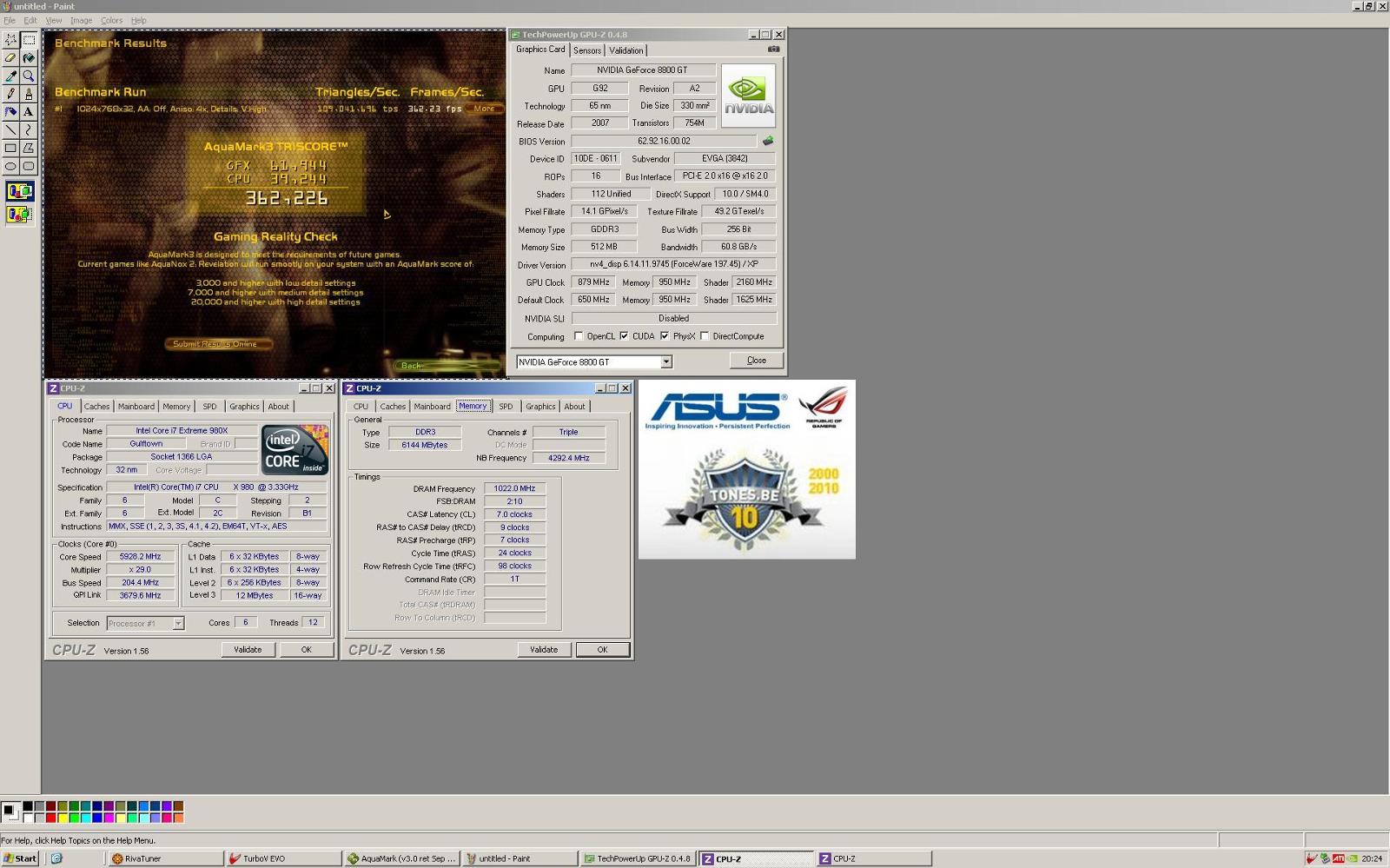Select the Ellipse shape tool

tap(10, 167)
